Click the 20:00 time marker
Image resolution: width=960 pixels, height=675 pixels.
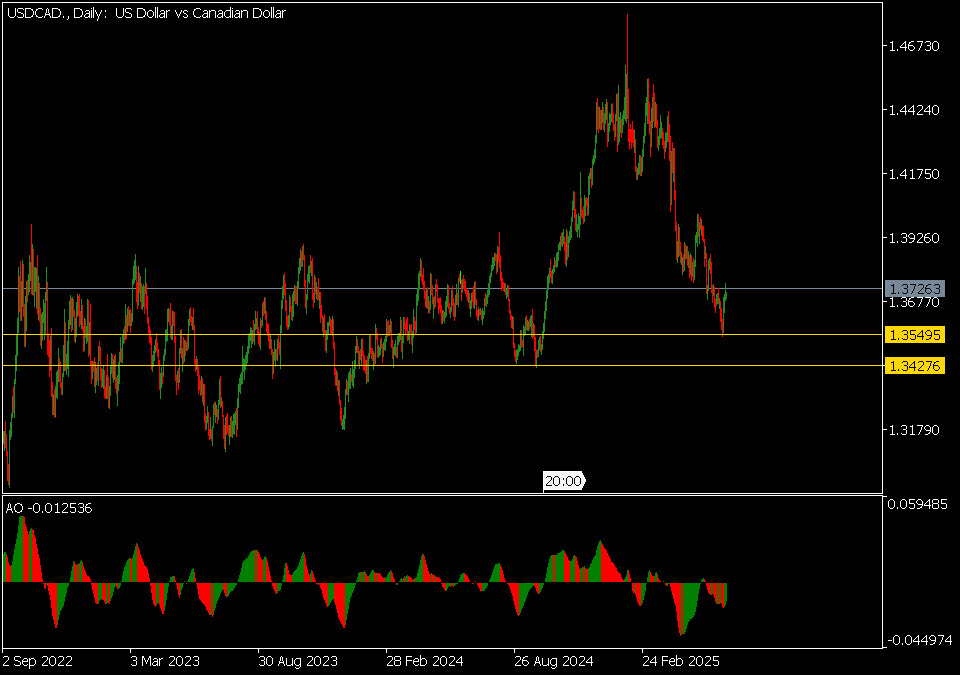(x=563, y=481)
